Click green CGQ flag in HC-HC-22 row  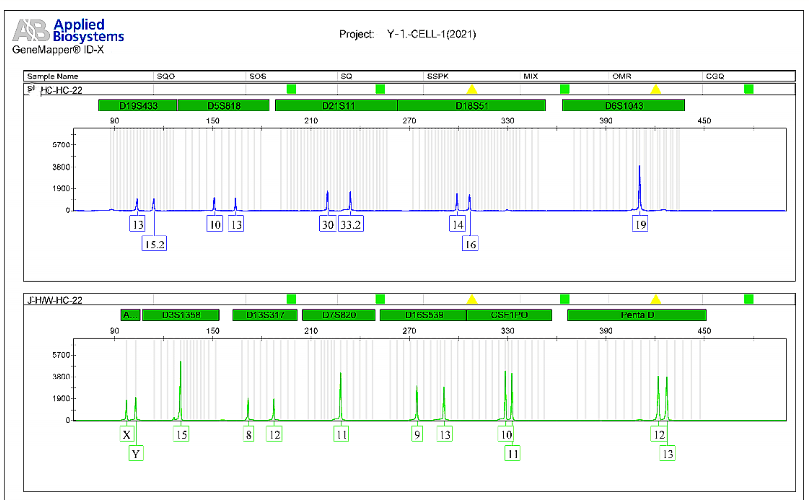point(748,90)
